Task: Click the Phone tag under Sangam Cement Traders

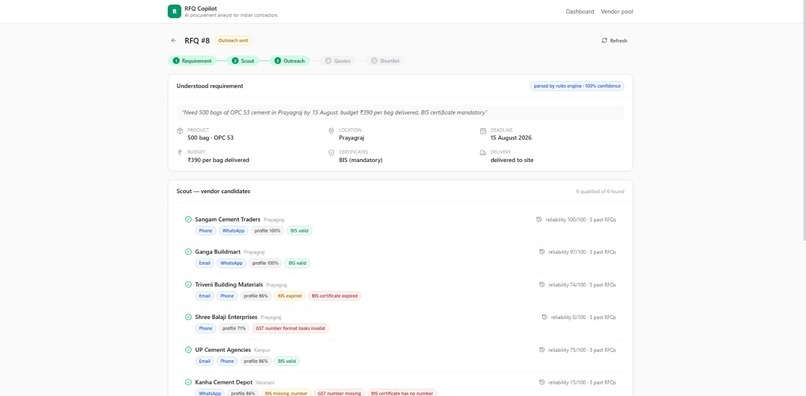Action: [206, 231]
